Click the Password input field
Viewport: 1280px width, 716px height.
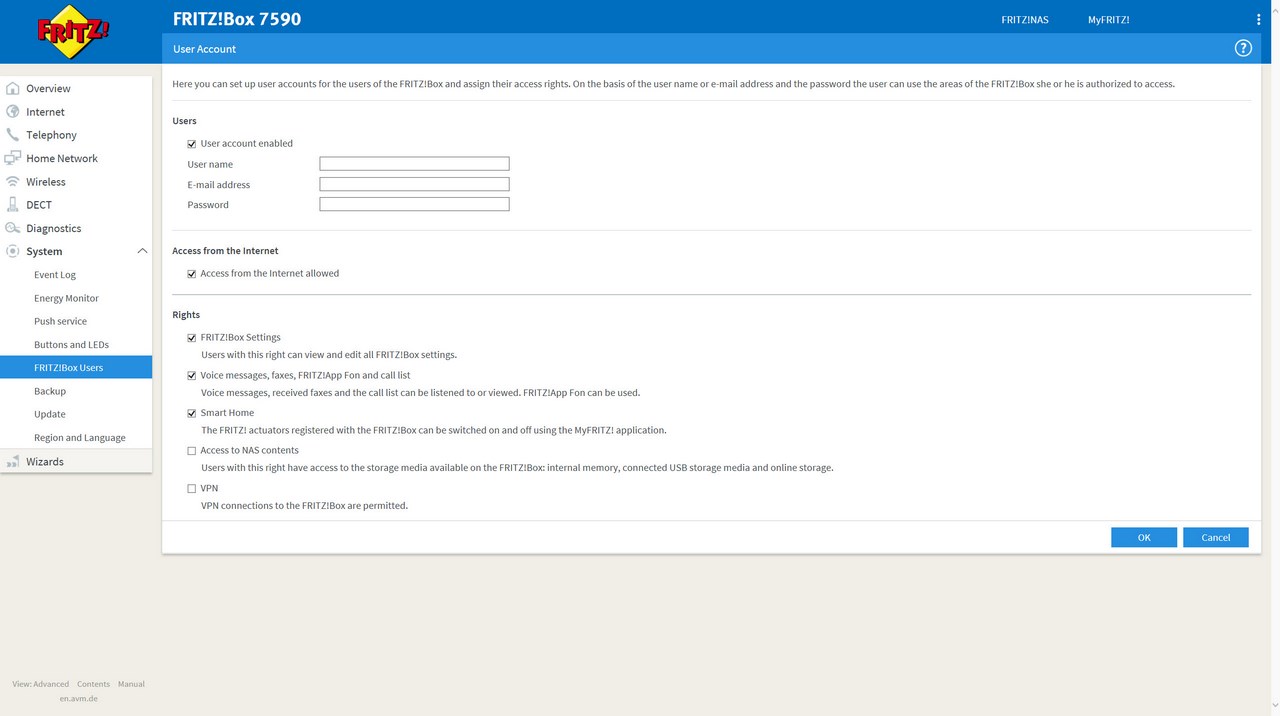pyautogui.click(x=414, y=204)
